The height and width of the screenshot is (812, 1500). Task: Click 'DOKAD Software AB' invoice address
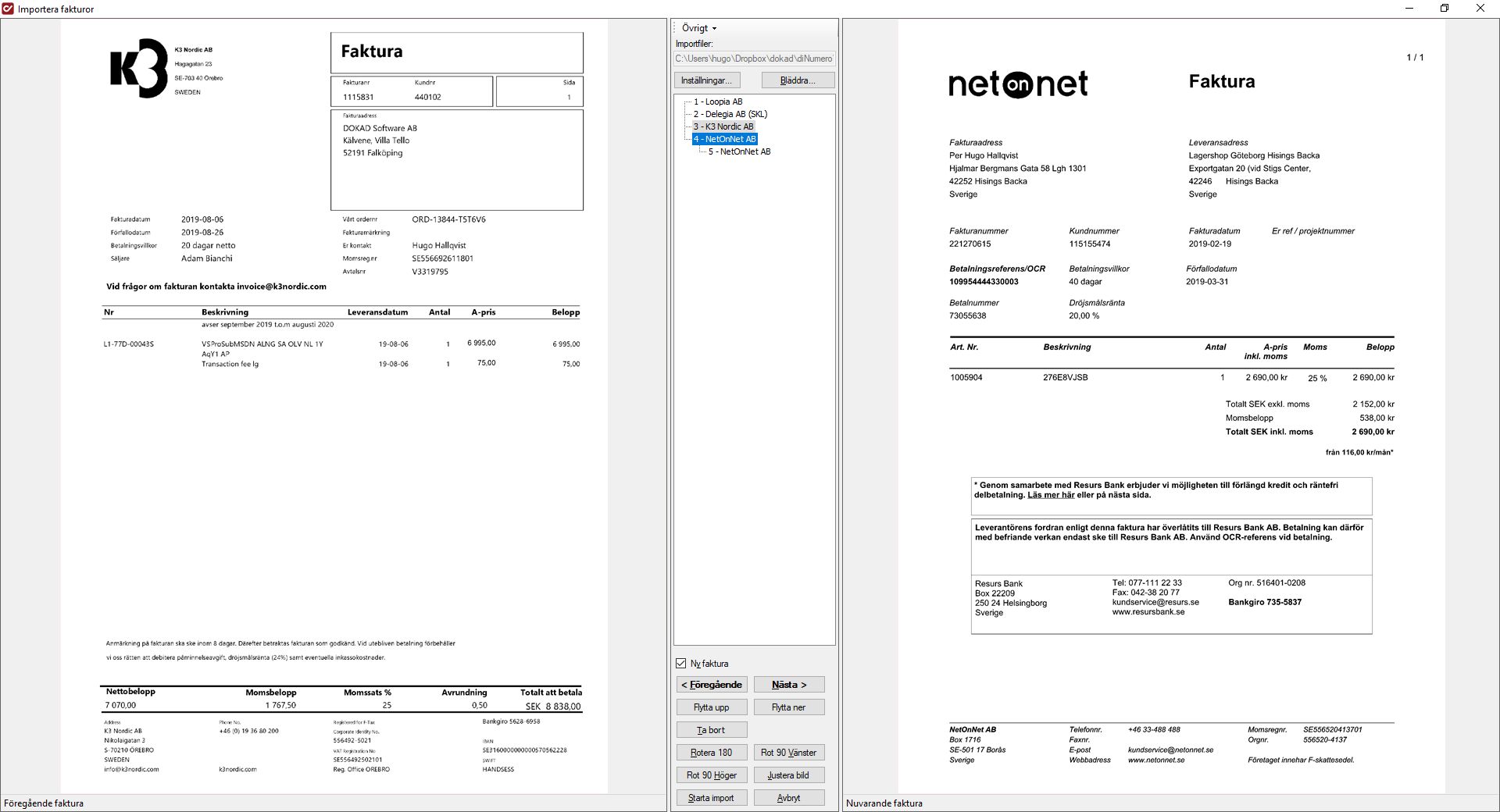coord(380,128)
